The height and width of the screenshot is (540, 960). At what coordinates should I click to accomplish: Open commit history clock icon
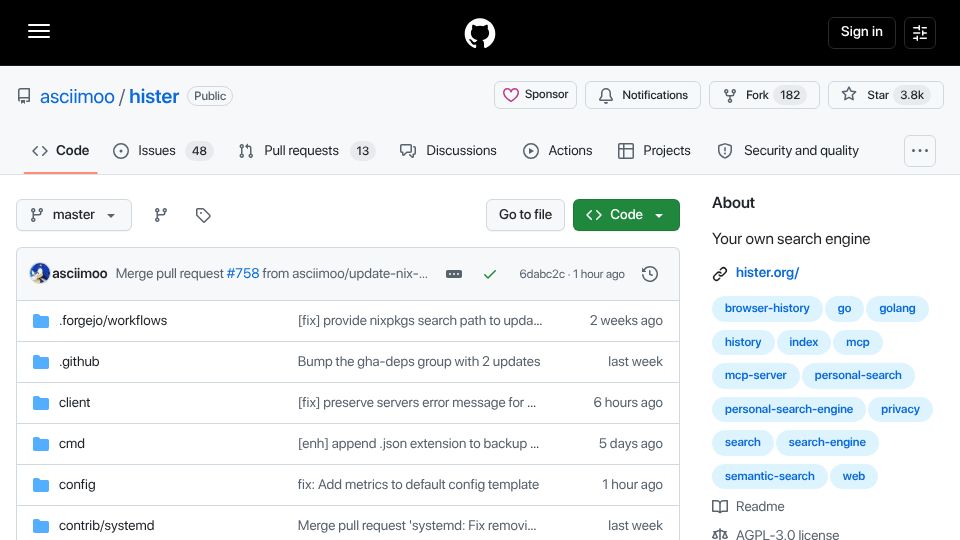click(650, 274)
